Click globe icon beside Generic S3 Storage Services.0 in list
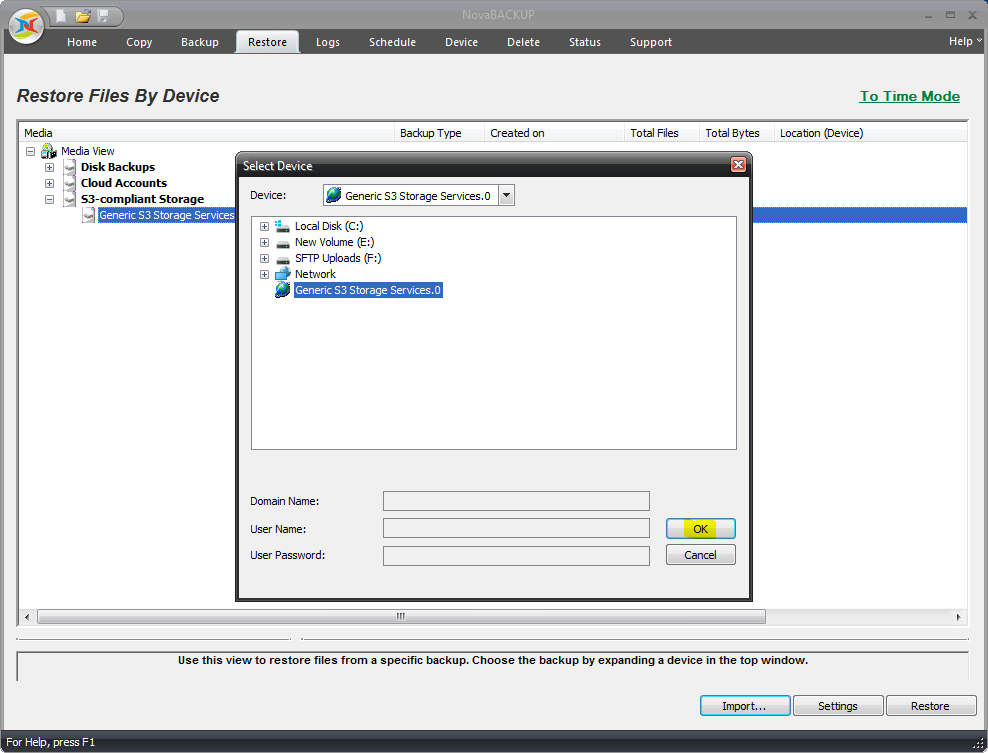Screen dimensions: 988x753 (x=283, y=290)
